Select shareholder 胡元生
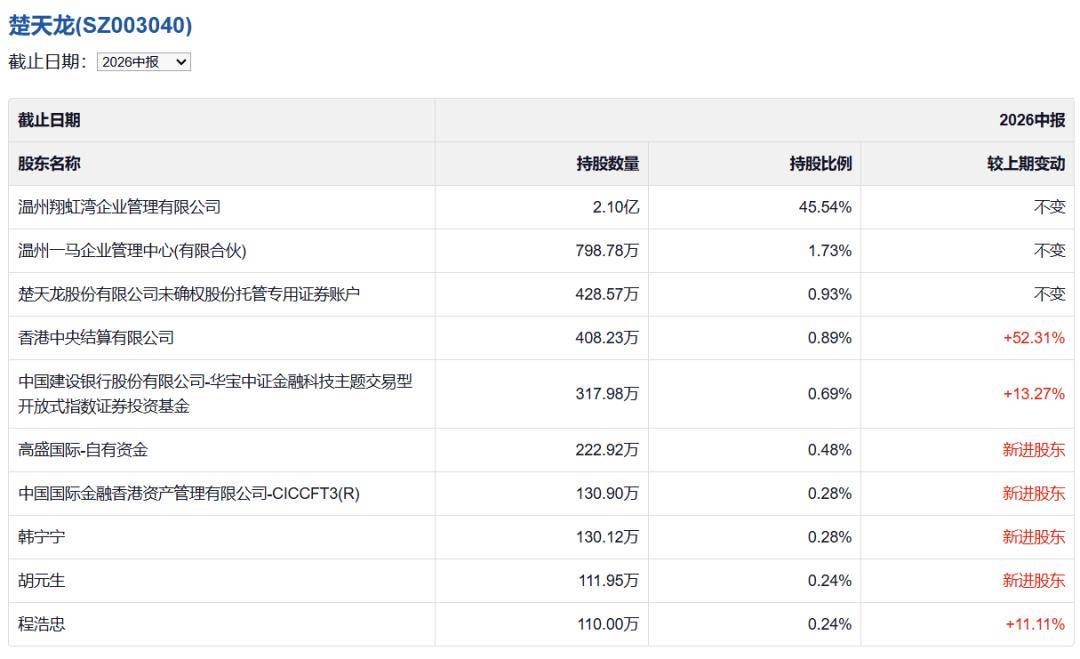 (41, 580)
